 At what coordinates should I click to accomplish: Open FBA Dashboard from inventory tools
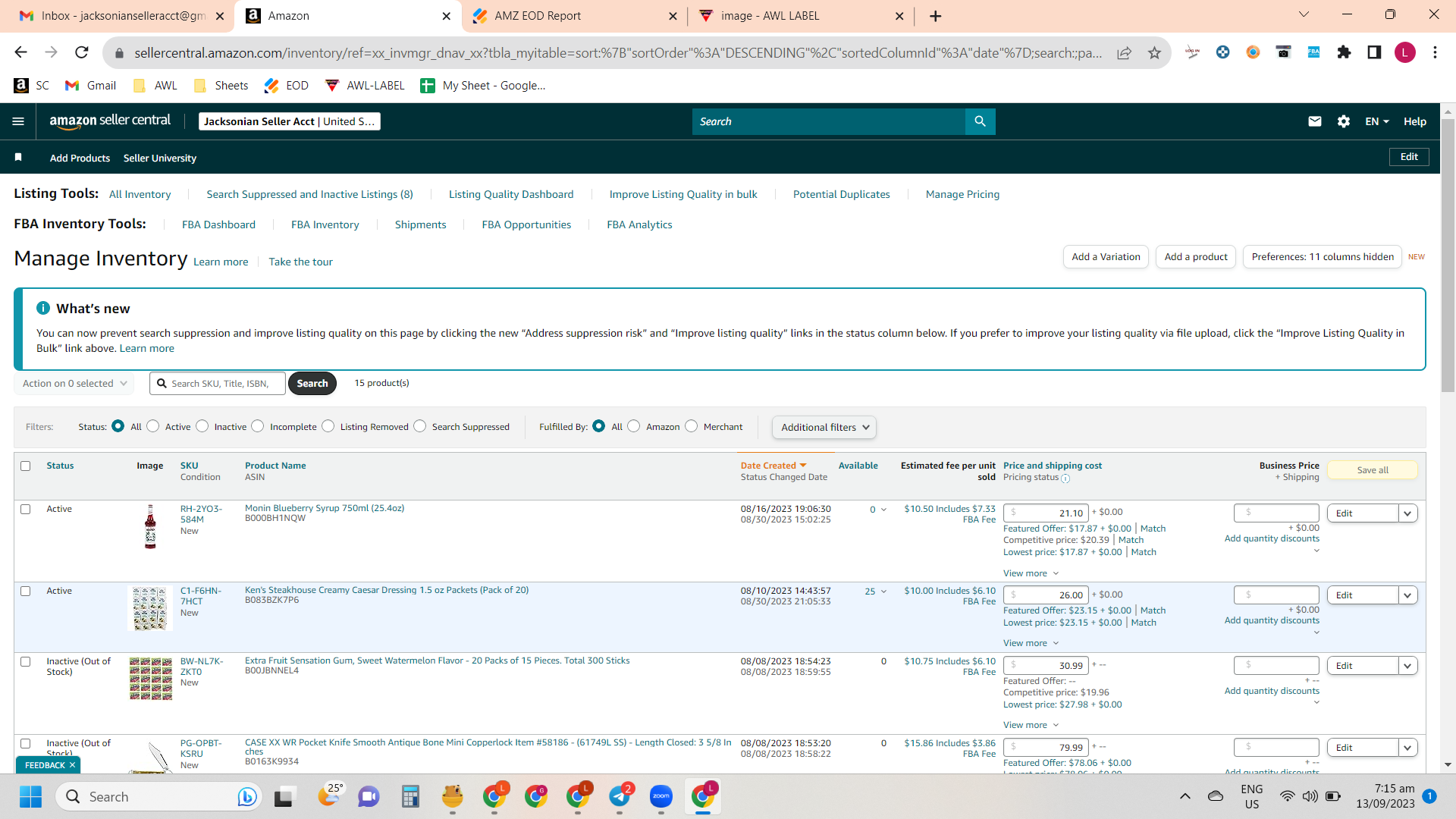pyautogui.click(x=218, y=224)
